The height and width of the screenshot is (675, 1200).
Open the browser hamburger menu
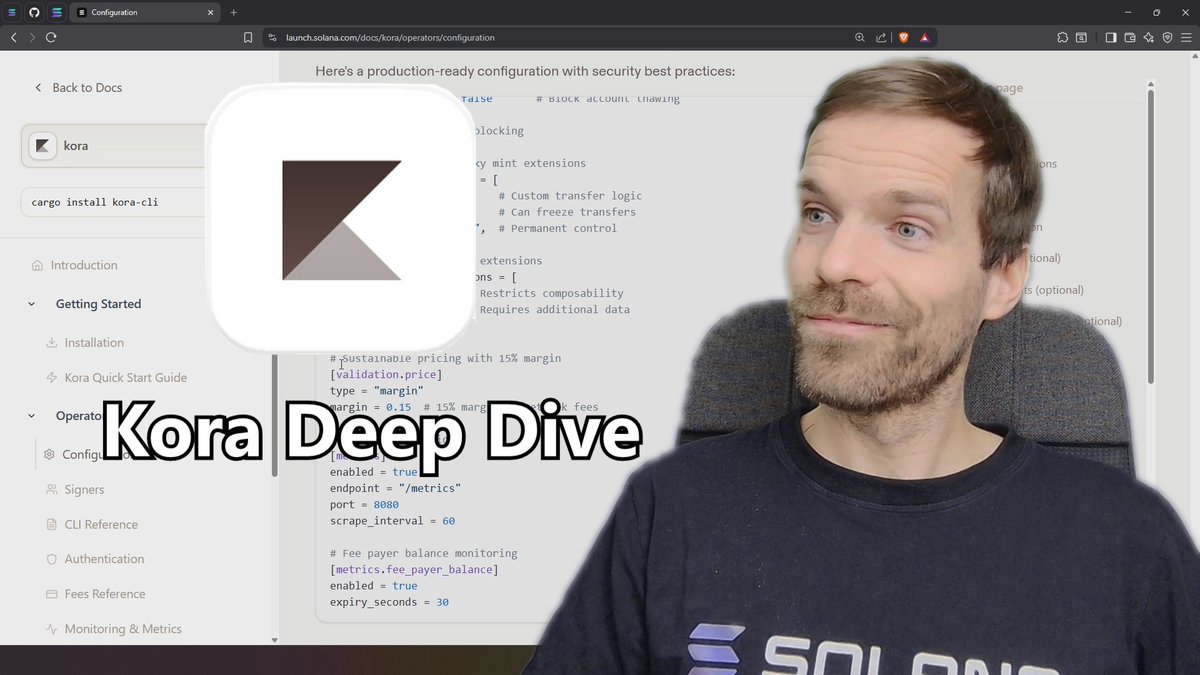click(x=1186, y=37)
